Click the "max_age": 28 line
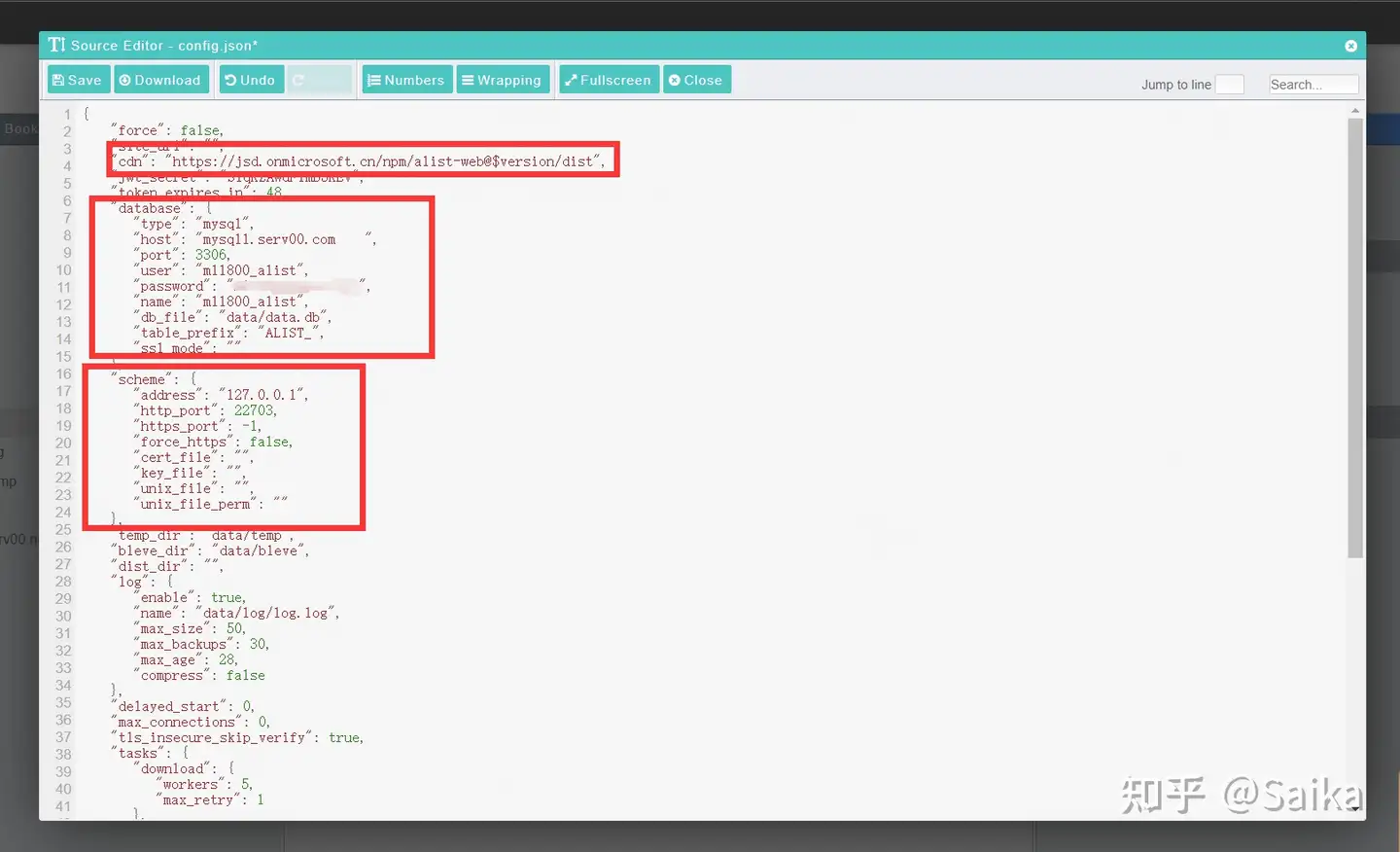Screen dimensions: 1400x852 coord(186,659)
